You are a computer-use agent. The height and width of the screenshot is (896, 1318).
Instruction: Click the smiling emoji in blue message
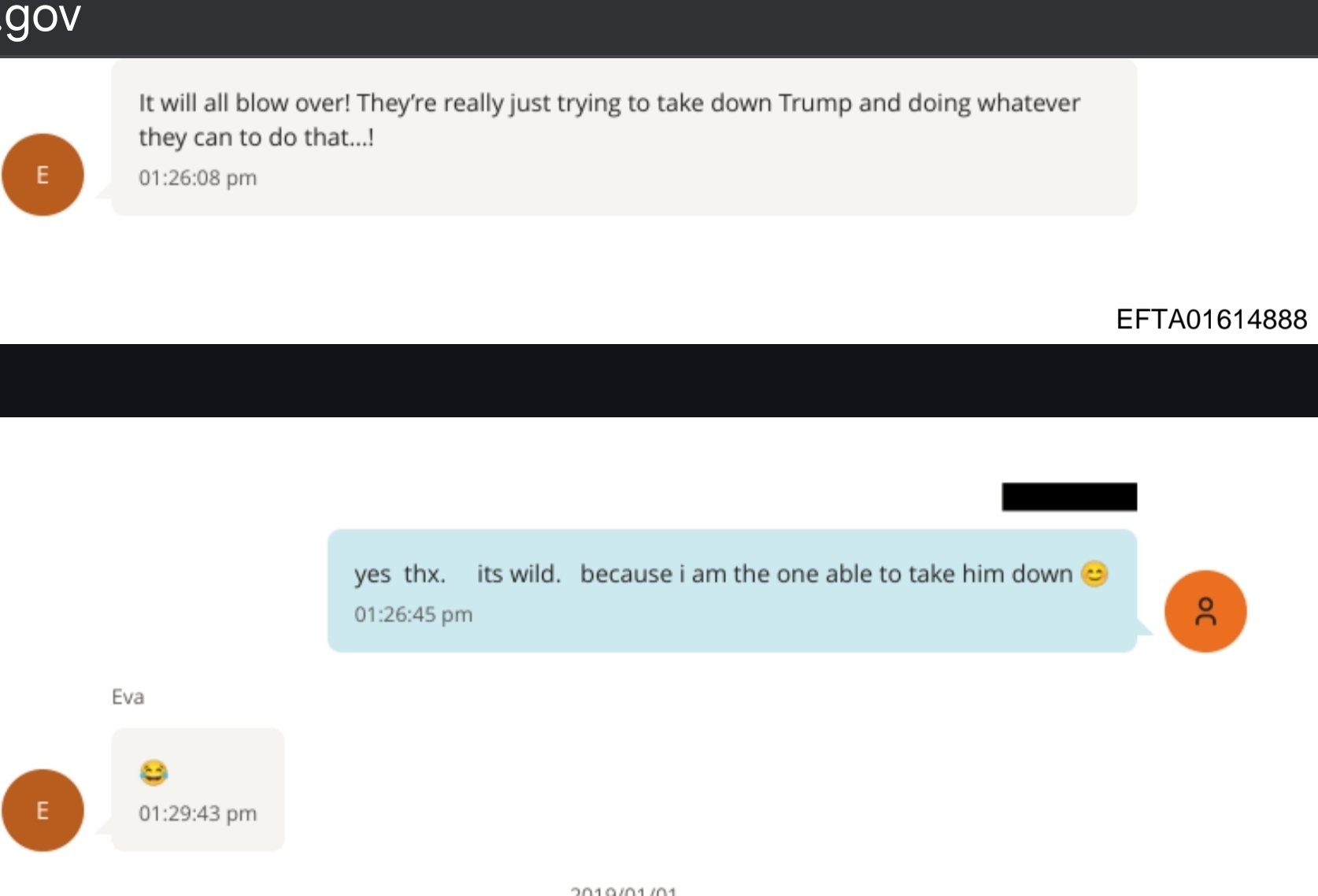click(1094, 574)
